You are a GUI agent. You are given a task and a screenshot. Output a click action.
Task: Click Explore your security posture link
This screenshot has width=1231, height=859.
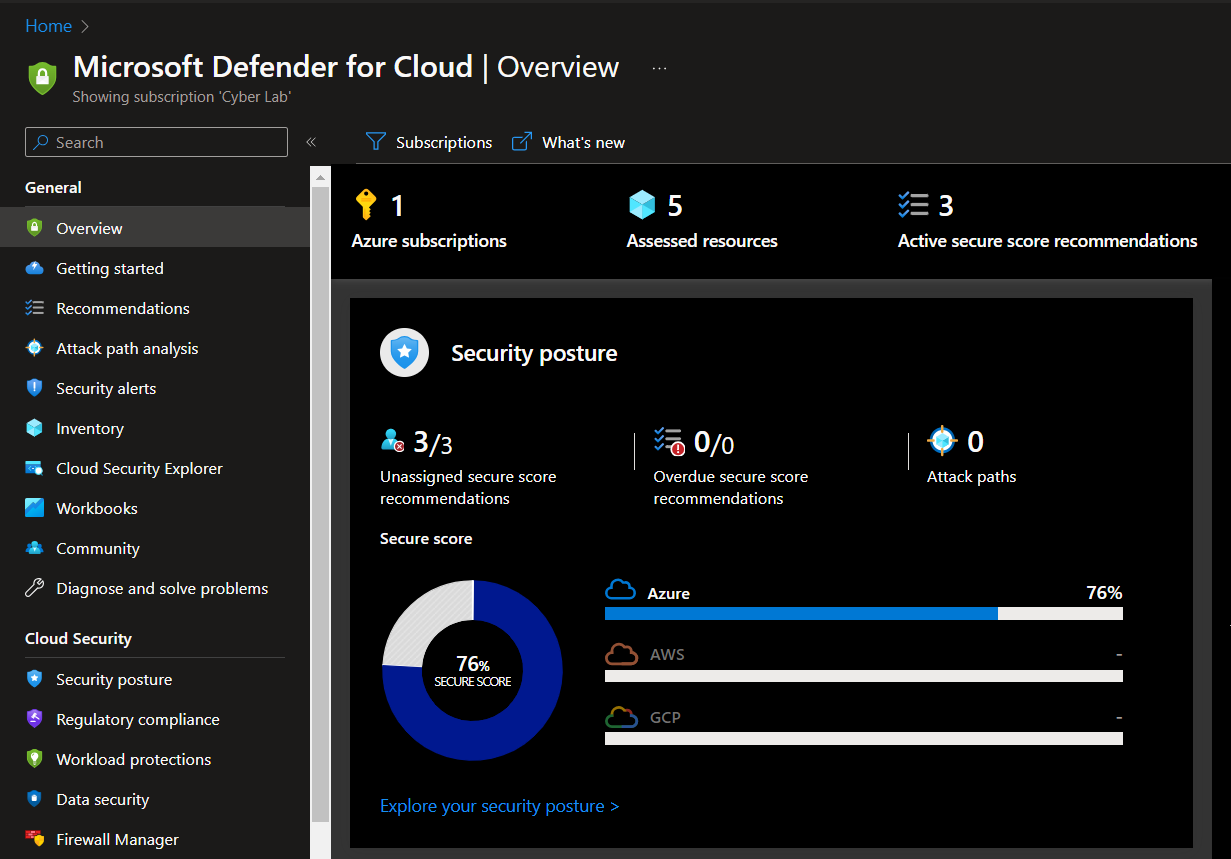pyautogui.click(x=500, y=806)
